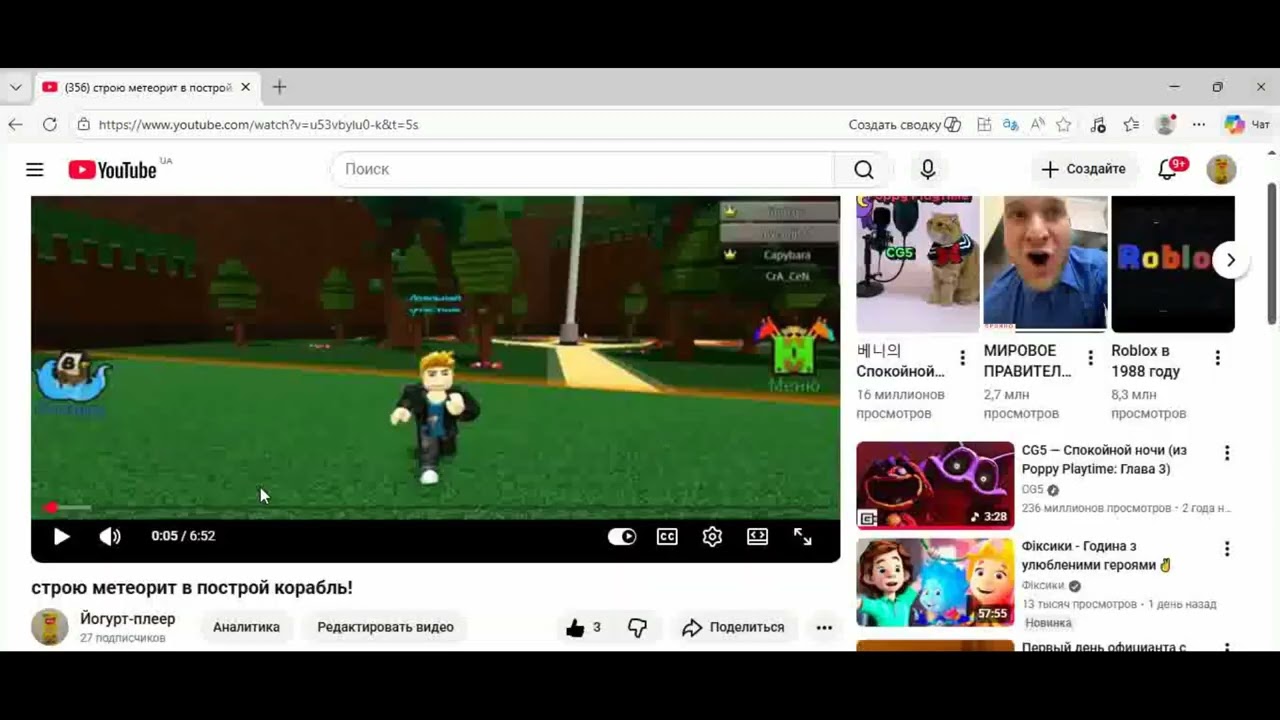The image size is (1280, 720).
Task: Open a new browser tab
Action: [x=279, y=87]
